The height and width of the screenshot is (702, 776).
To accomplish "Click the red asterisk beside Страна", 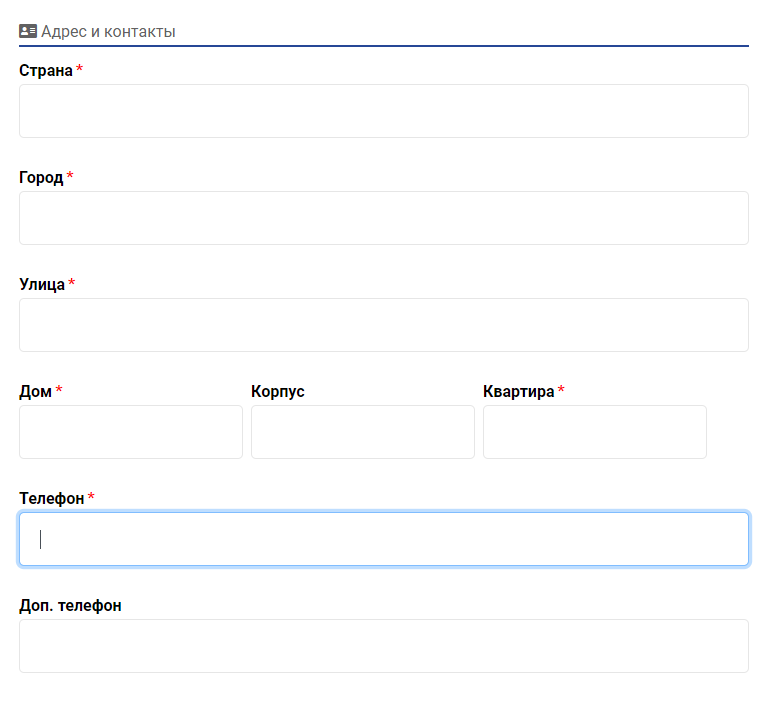I will coord(80,70).
